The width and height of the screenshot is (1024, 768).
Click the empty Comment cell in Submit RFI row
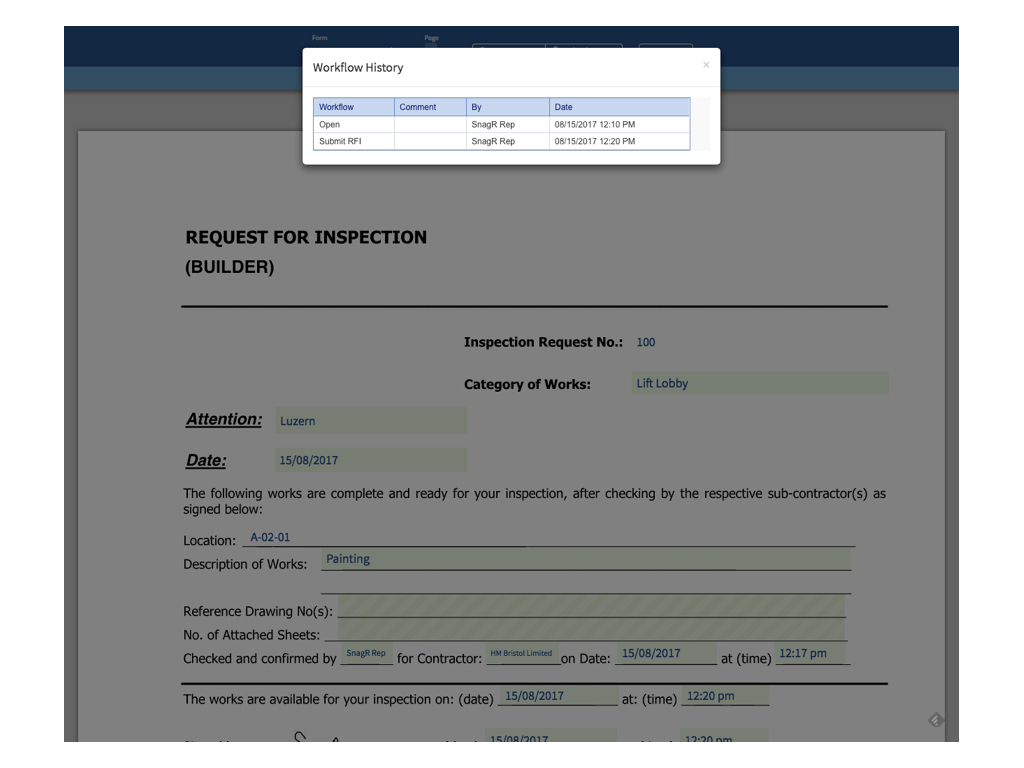coord(430,141)
